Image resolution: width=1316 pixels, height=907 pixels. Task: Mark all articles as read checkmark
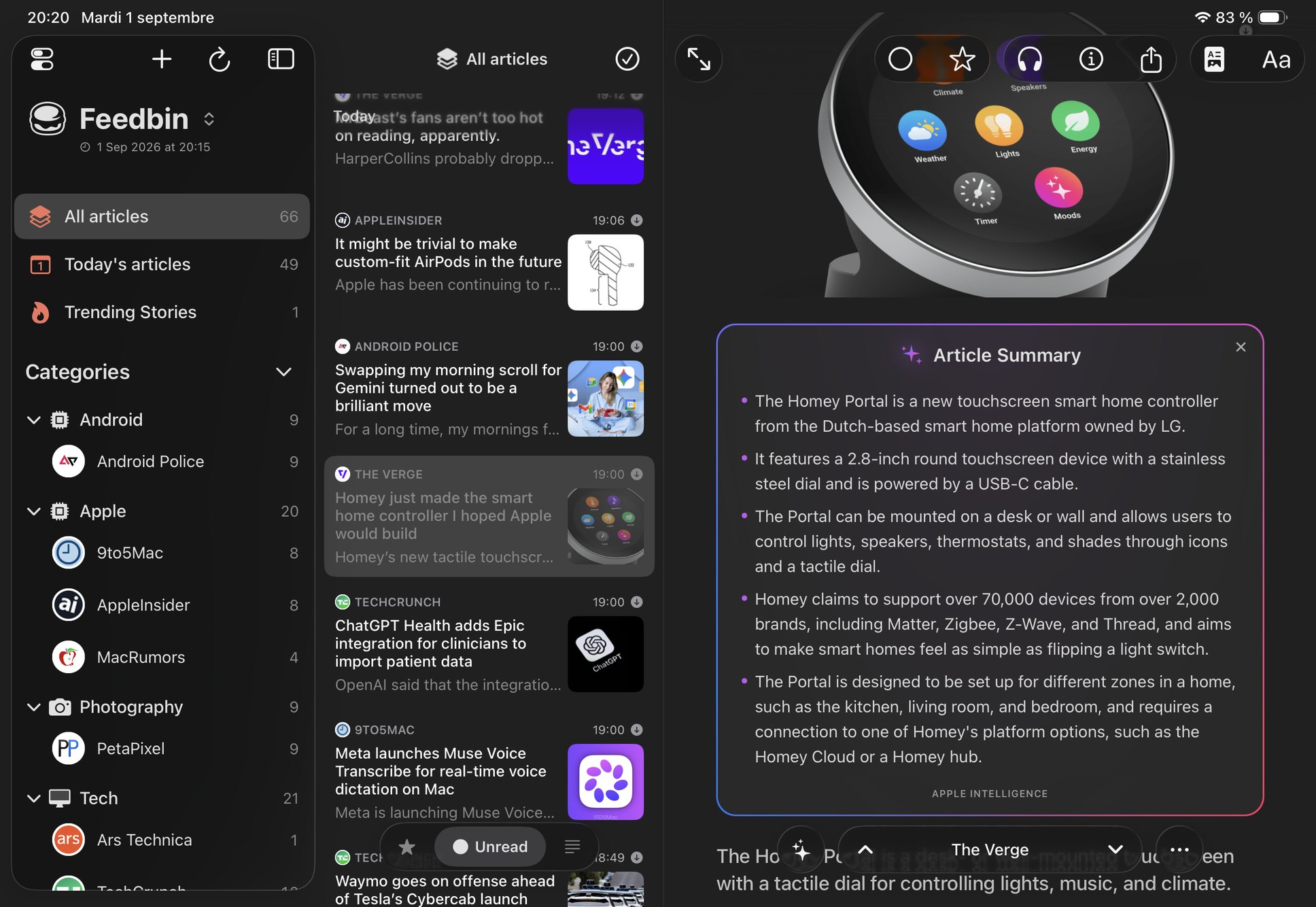coord(627,59)
